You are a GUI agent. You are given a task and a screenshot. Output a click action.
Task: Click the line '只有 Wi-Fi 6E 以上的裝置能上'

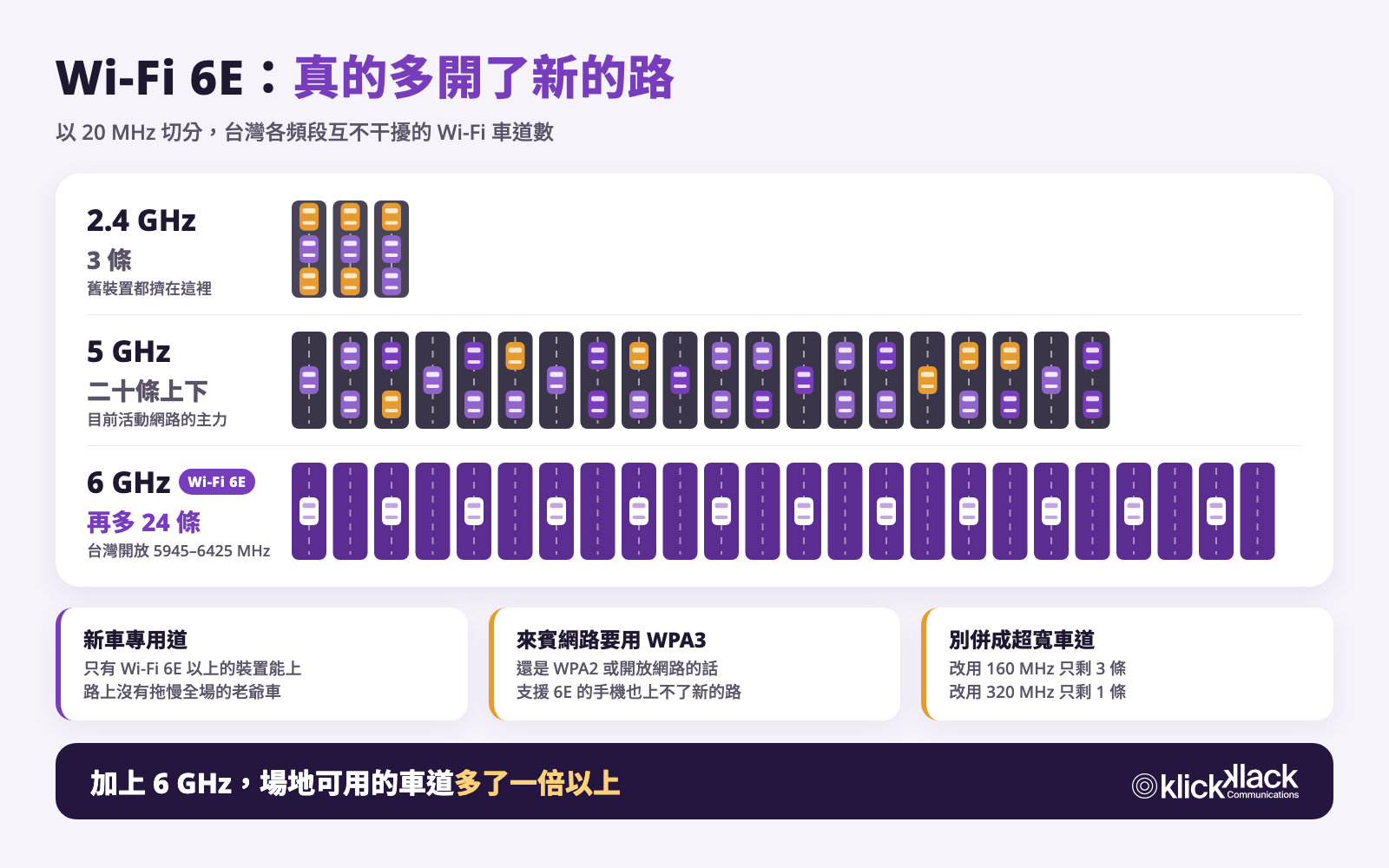tap(193, 668)
